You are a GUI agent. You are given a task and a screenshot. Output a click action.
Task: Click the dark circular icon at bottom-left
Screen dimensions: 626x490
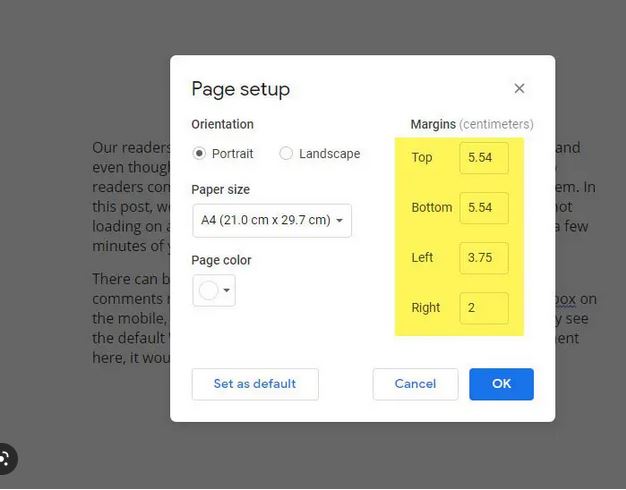(5, 459)
